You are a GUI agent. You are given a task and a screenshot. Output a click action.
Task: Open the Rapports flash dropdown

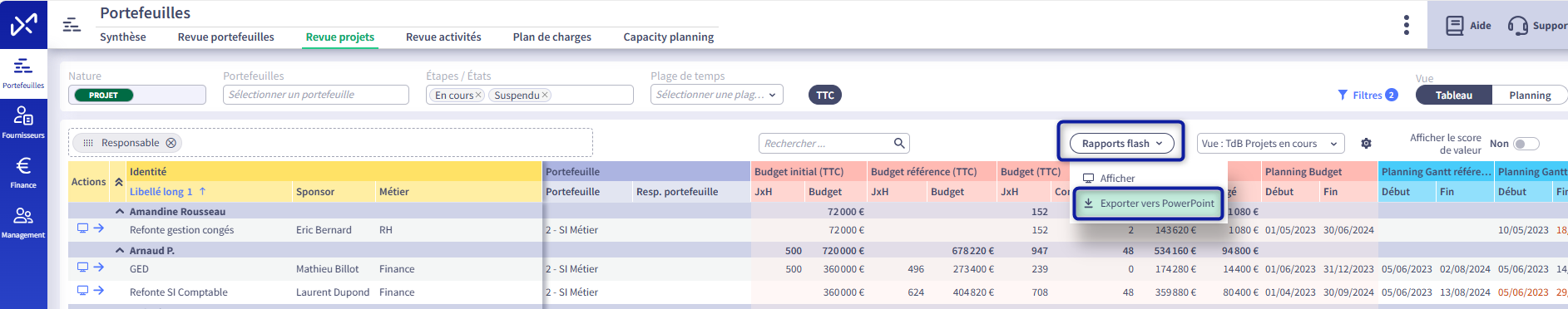pos(1120,144)
